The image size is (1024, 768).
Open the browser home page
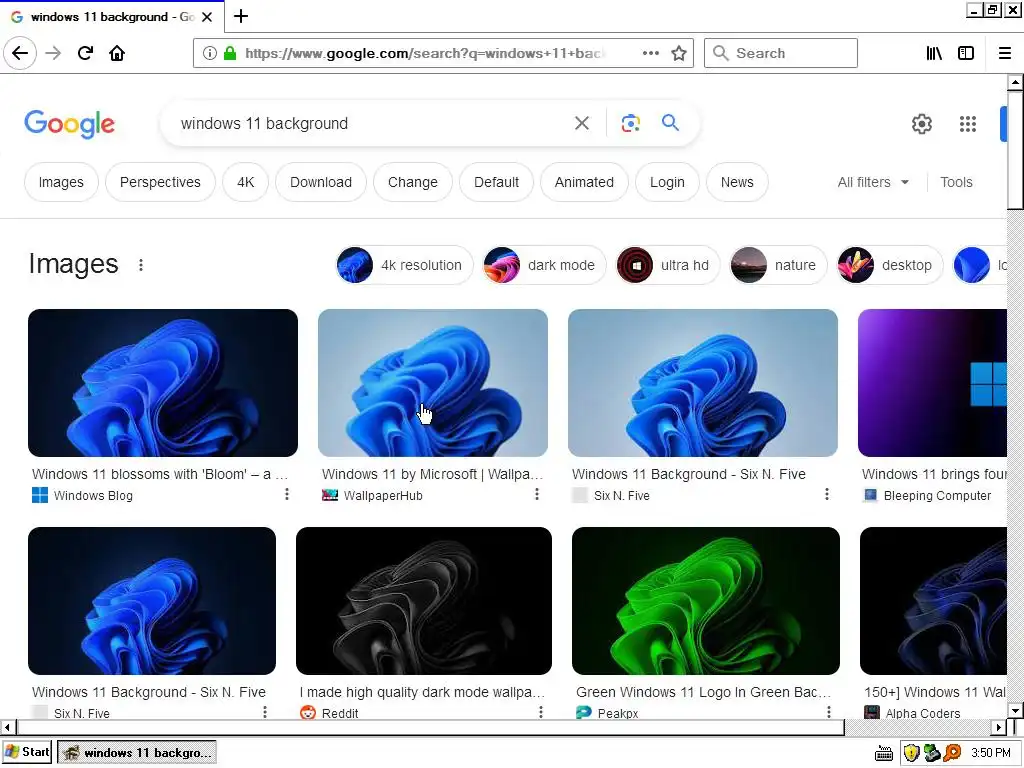point(117,53)
